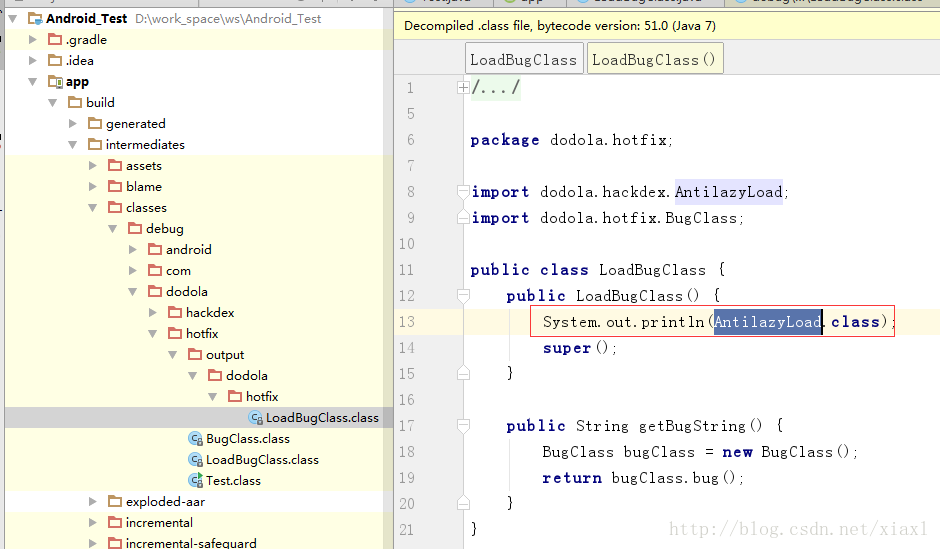Select the dodola folder under output
This screenshot has width=940, height=549.
tap(247, 376)
